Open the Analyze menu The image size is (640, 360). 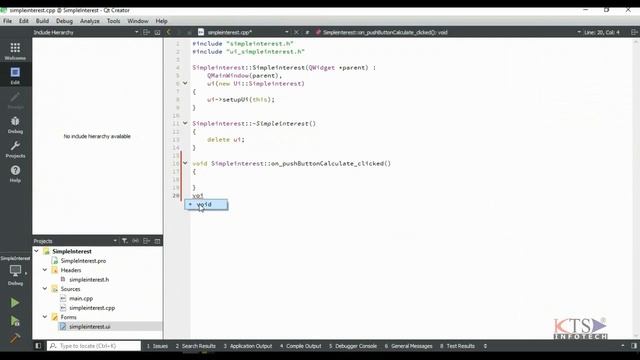[89, 21]
